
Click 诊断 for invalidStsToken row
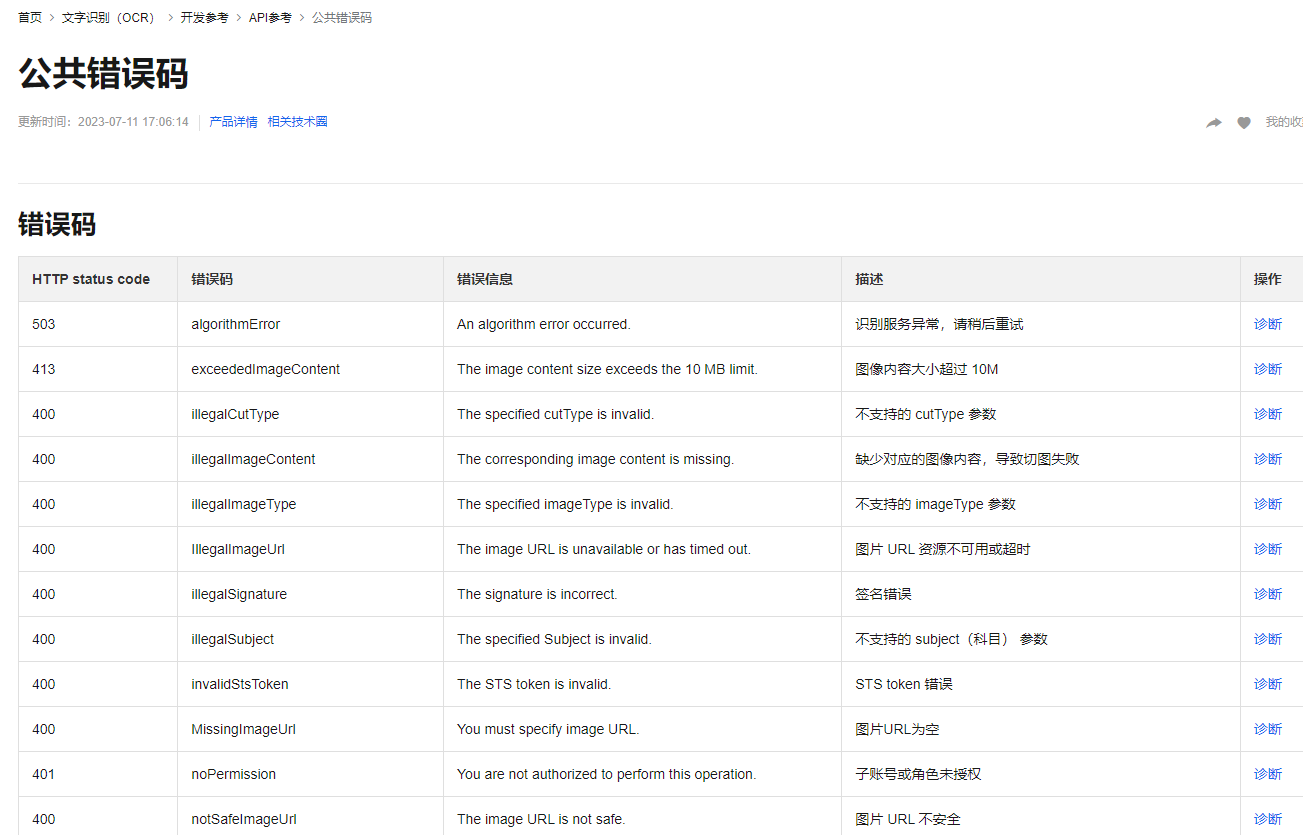[1268, 684]
